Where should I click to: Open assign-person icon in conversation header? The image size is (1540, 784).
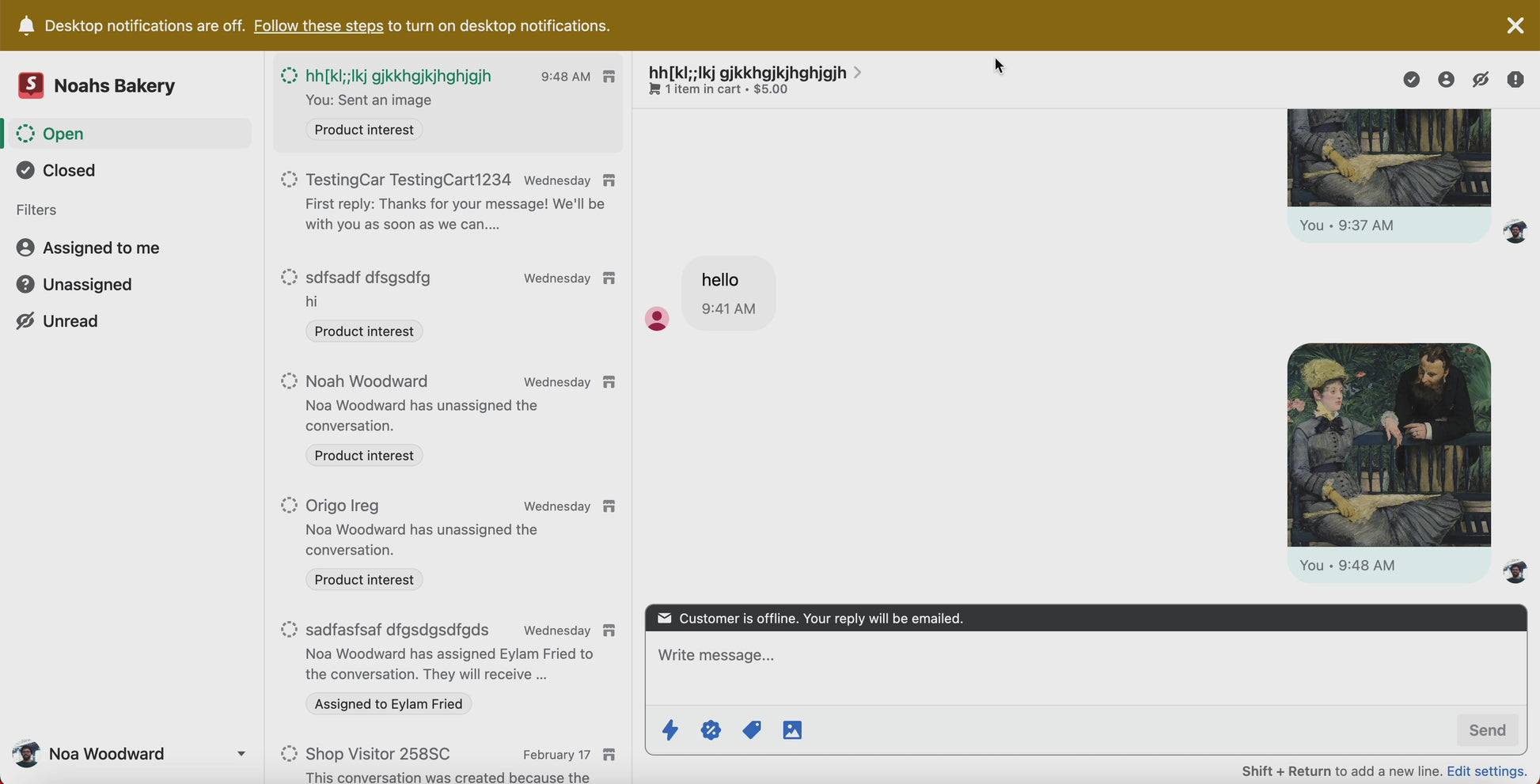pyautogui.click(x=1446, y=79)
